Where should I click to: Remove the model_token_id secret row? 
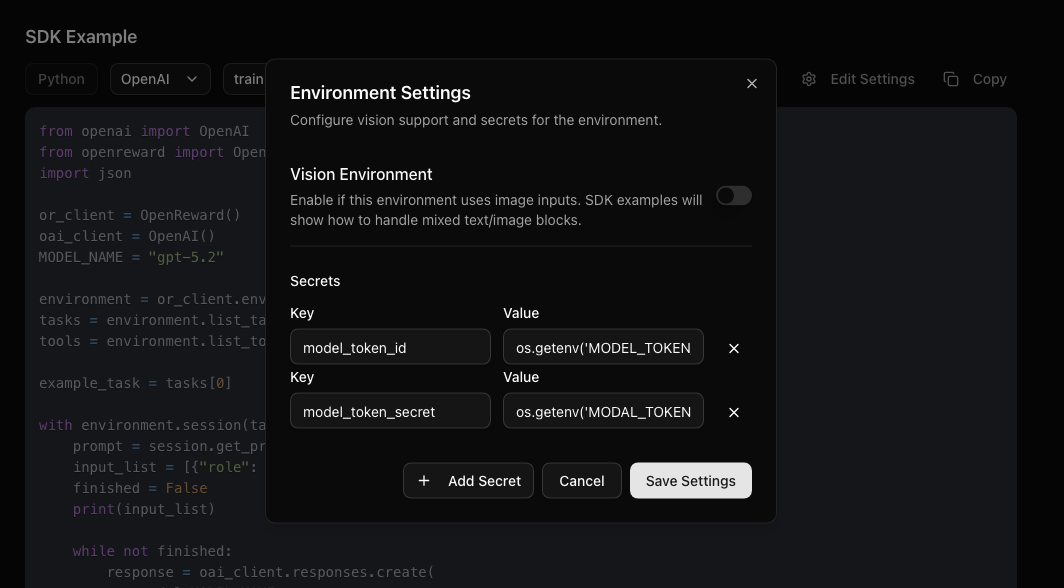[x=733, y=348]
